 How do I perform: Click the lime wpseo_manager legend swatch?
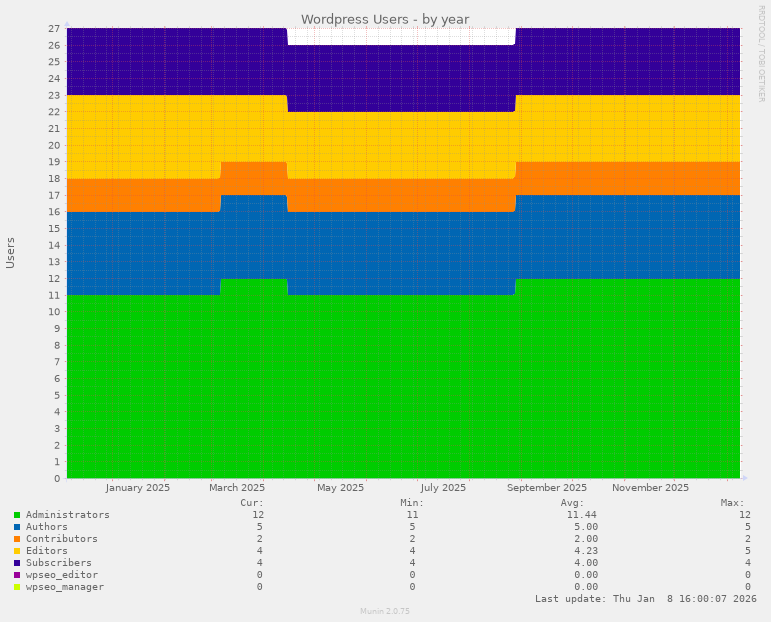tap(17, 587)
